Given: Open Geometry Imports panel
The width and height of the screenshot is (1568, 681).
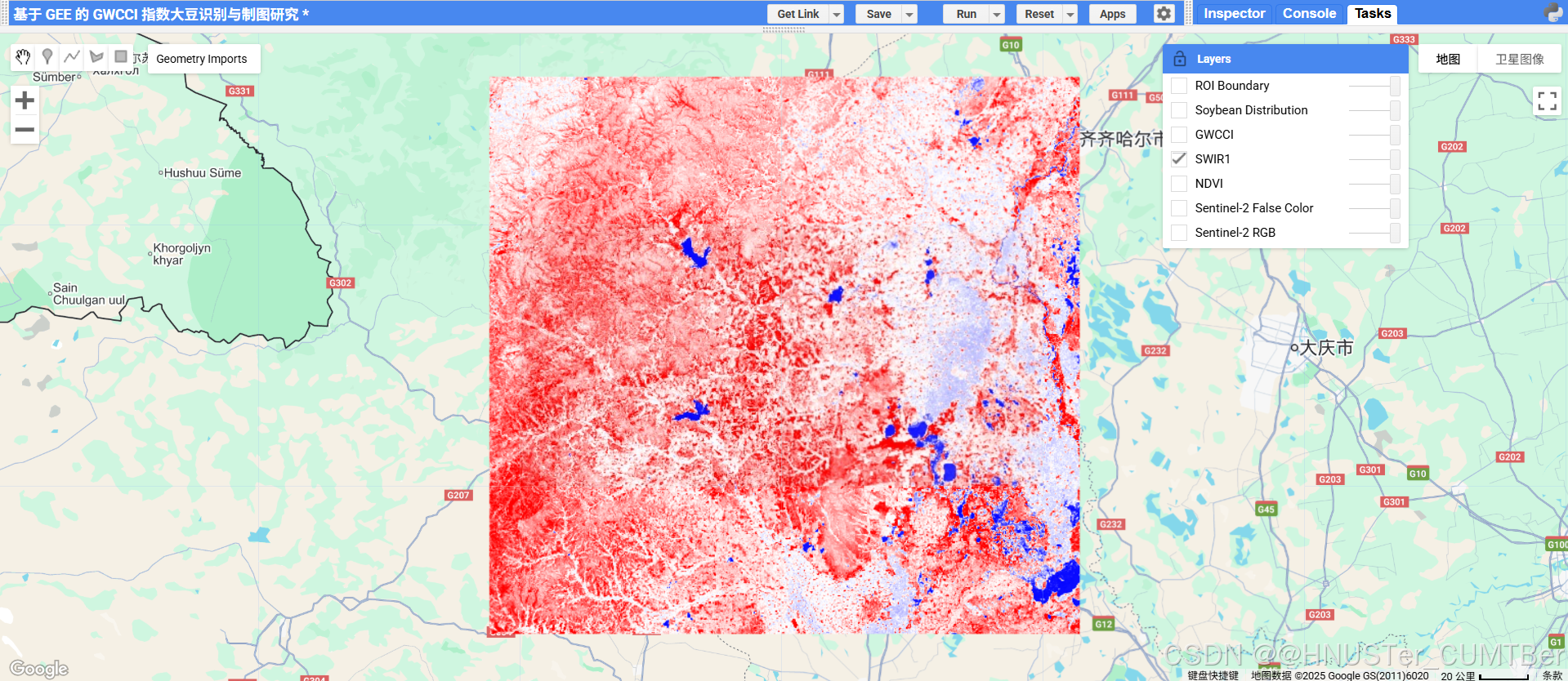Looking at the screenshot, I should pos(202,59).
